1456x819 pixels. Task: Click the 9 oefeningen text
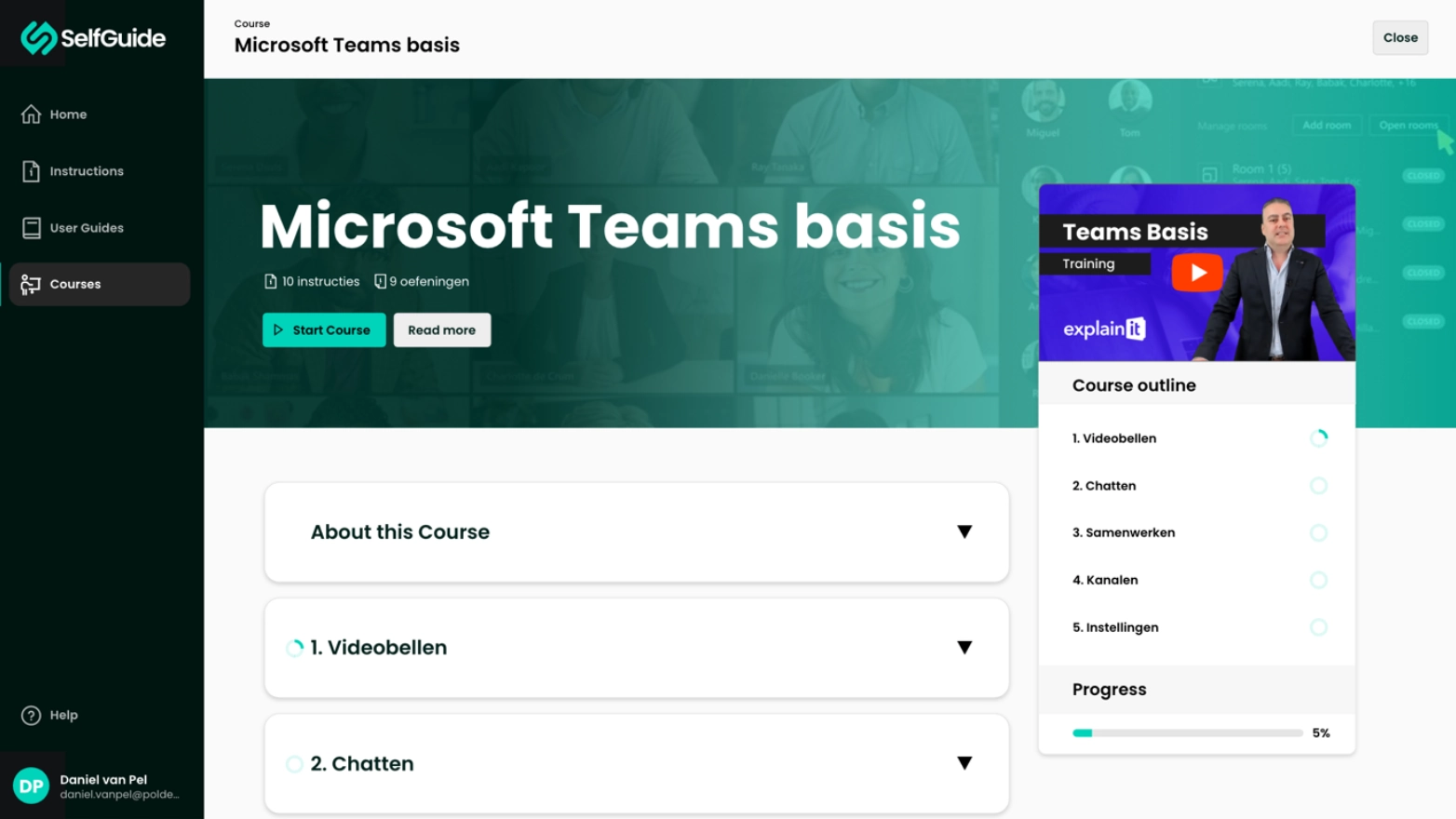point(429,281)
